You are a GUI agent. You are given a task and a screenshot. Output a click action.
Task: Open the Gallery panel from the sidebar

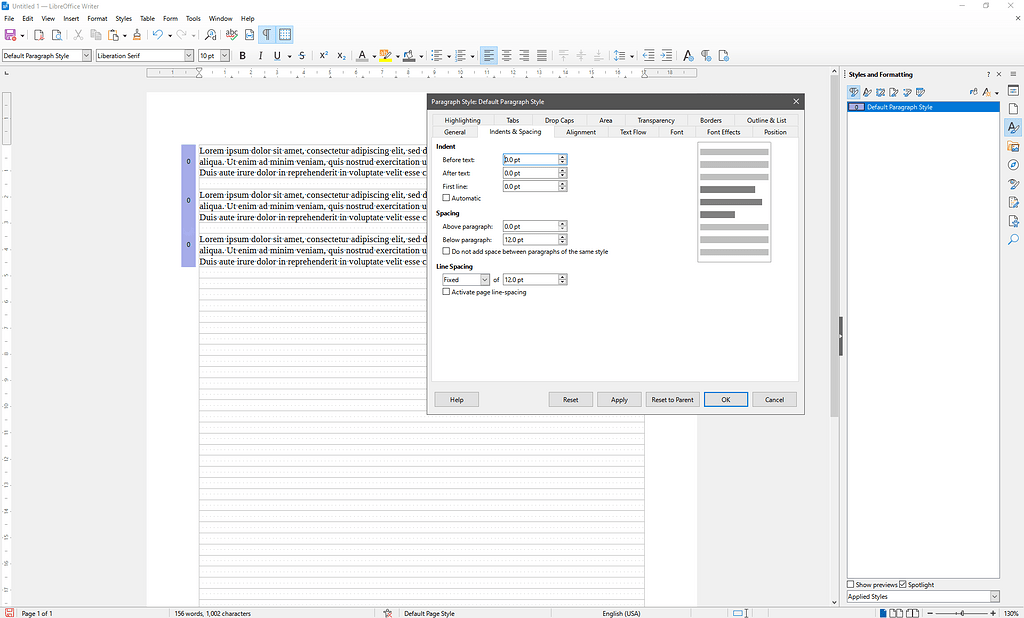coord(1014,146)
